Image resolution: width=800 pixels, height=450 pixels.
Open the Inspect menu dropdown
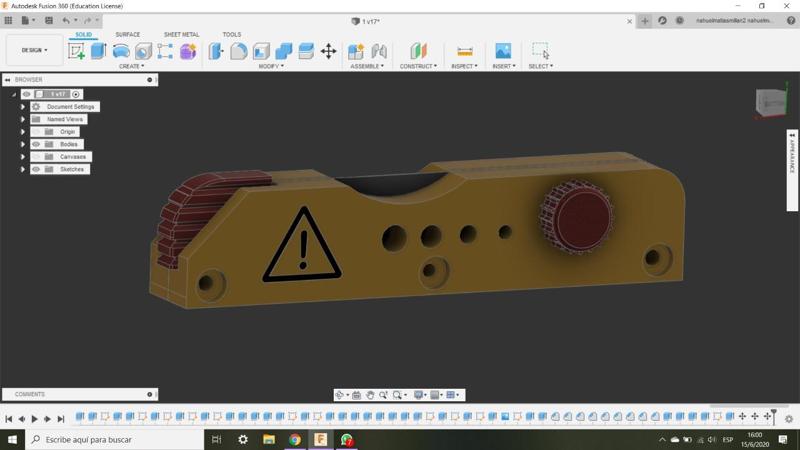(464, 66)
